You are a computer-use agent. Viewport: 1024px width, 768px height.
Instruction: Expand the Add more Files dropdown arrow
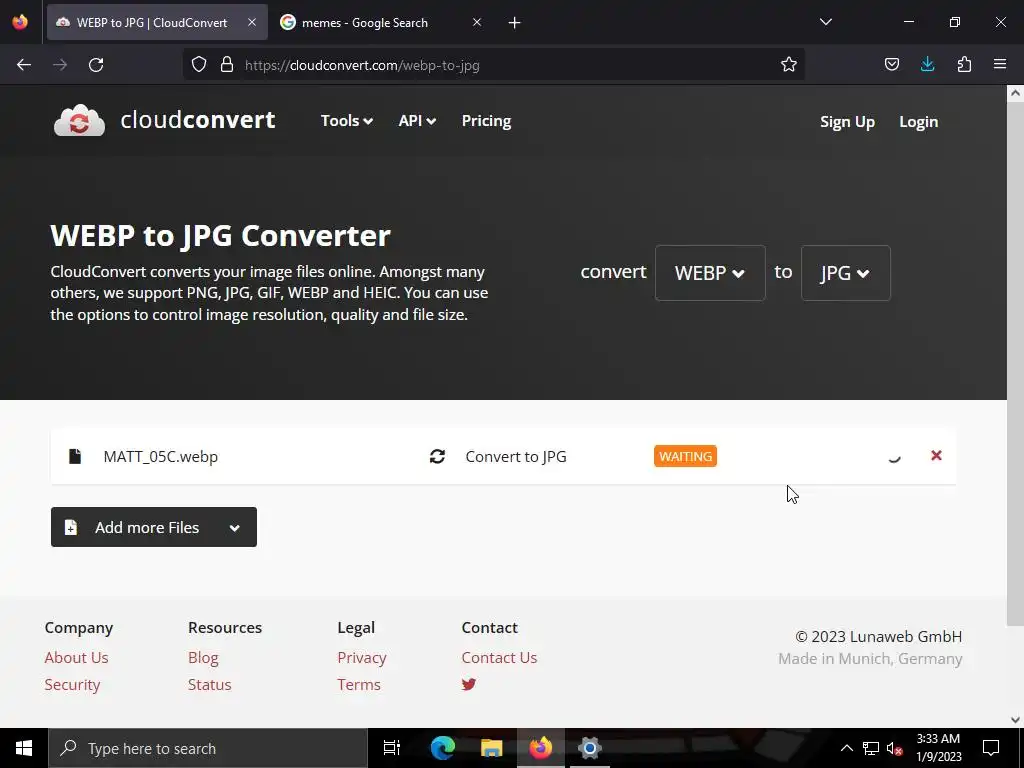tap(234, 528)
